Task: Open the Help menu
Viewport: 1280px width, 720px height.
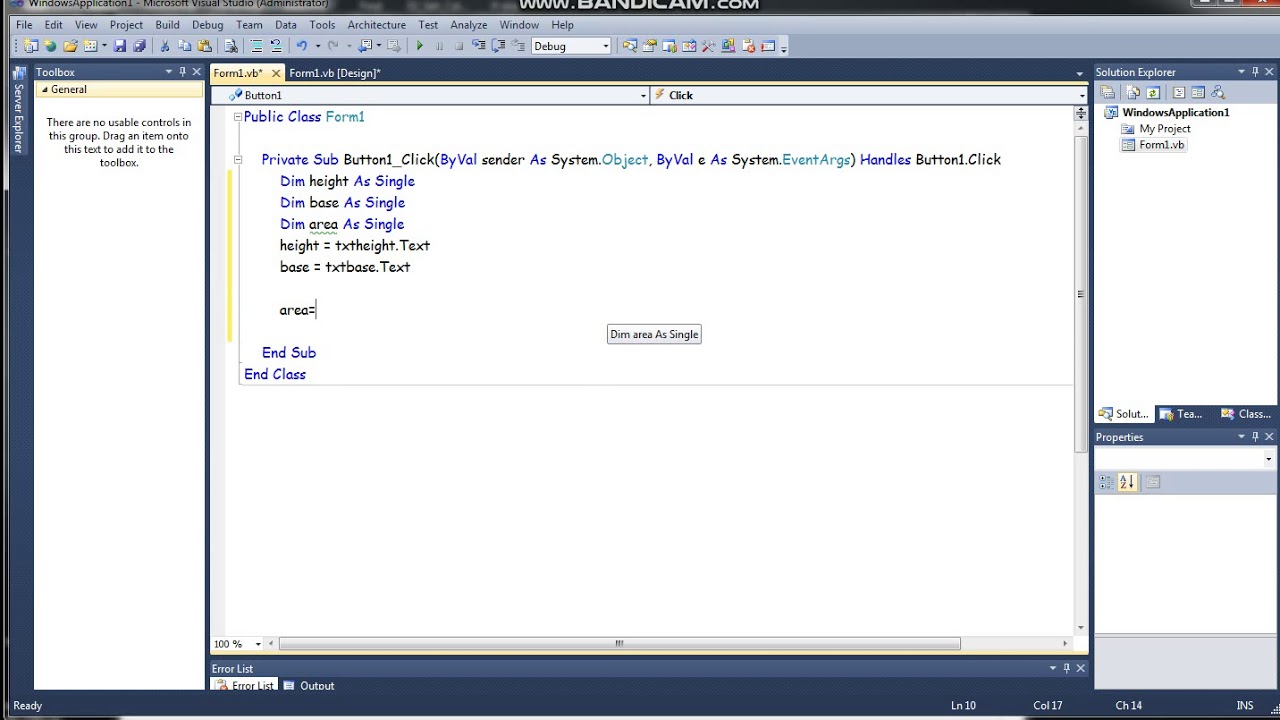Action: pos(562,25)
